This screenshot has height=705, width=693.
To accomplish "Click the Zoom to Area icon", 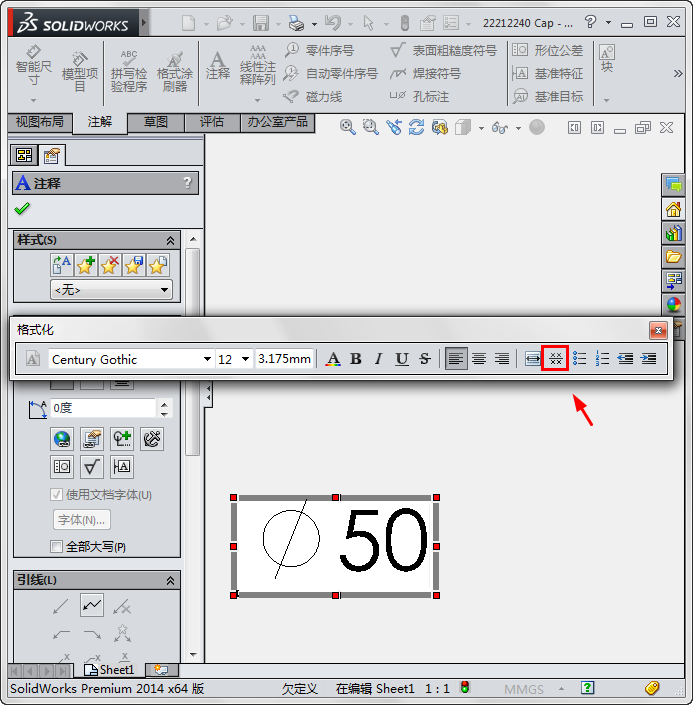I will tap(371, 128).
